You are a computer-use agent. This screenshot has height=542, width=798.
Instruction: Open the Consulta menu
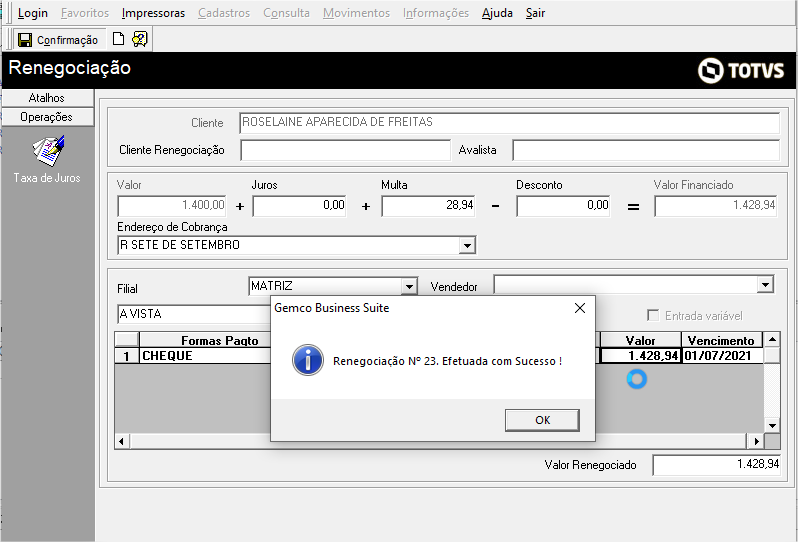[x=286, y=13]
